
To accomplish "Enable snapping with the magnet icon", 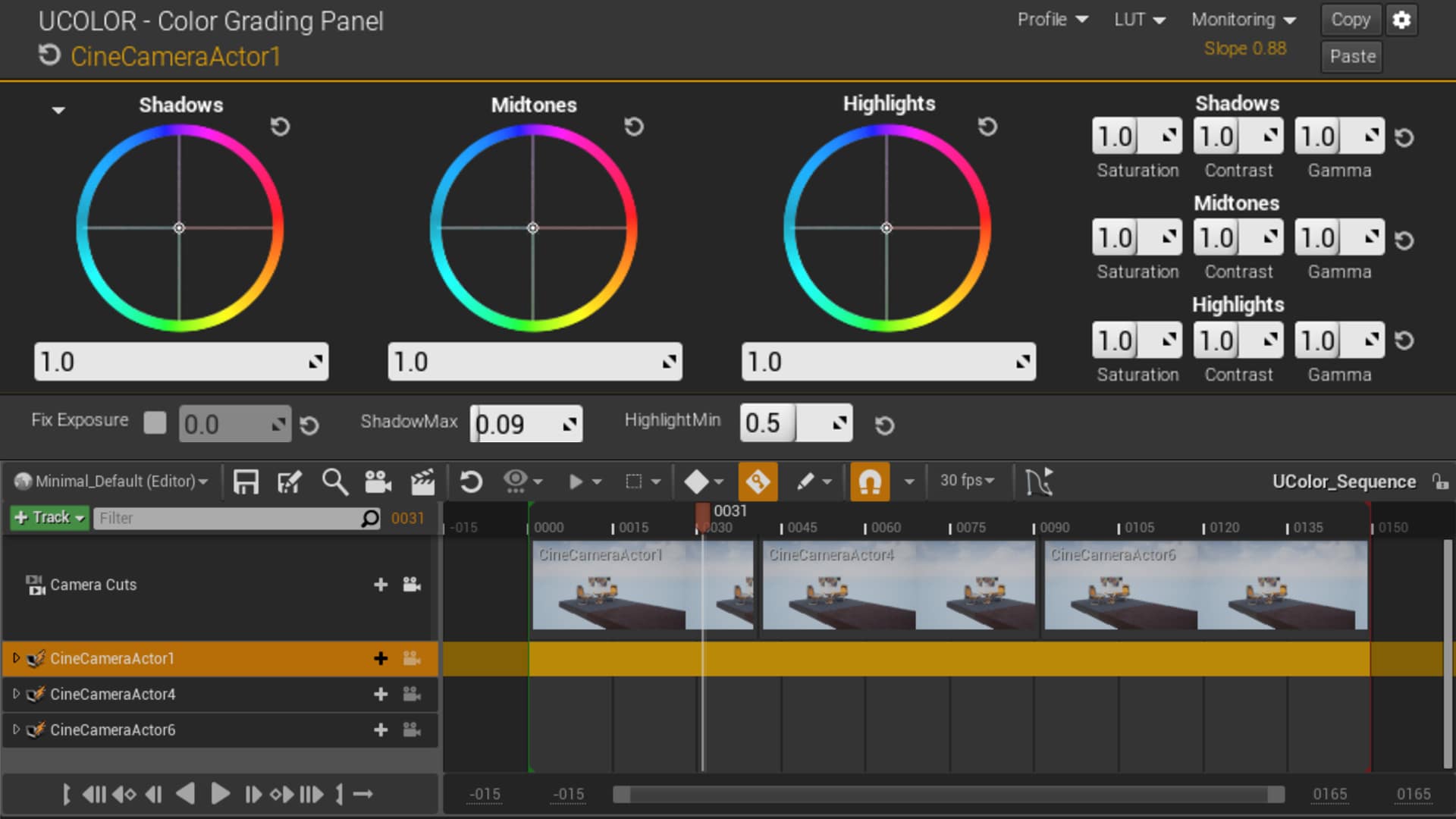I will pos(869,481).
